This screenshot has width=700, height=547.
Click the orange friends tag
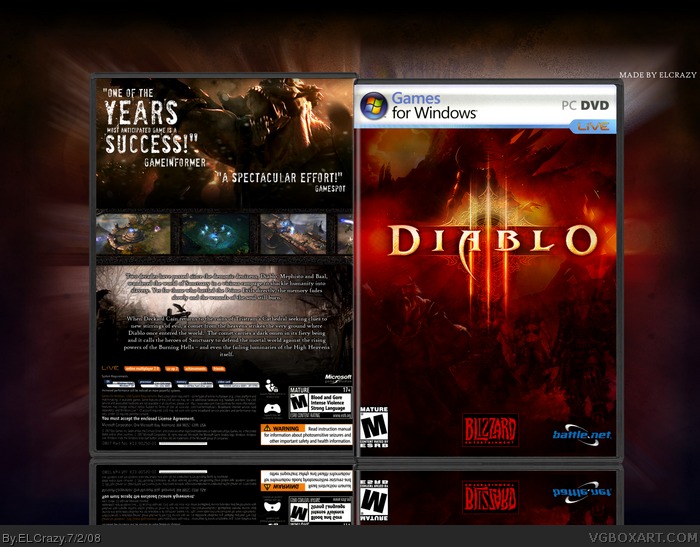[x=218, y=368]
